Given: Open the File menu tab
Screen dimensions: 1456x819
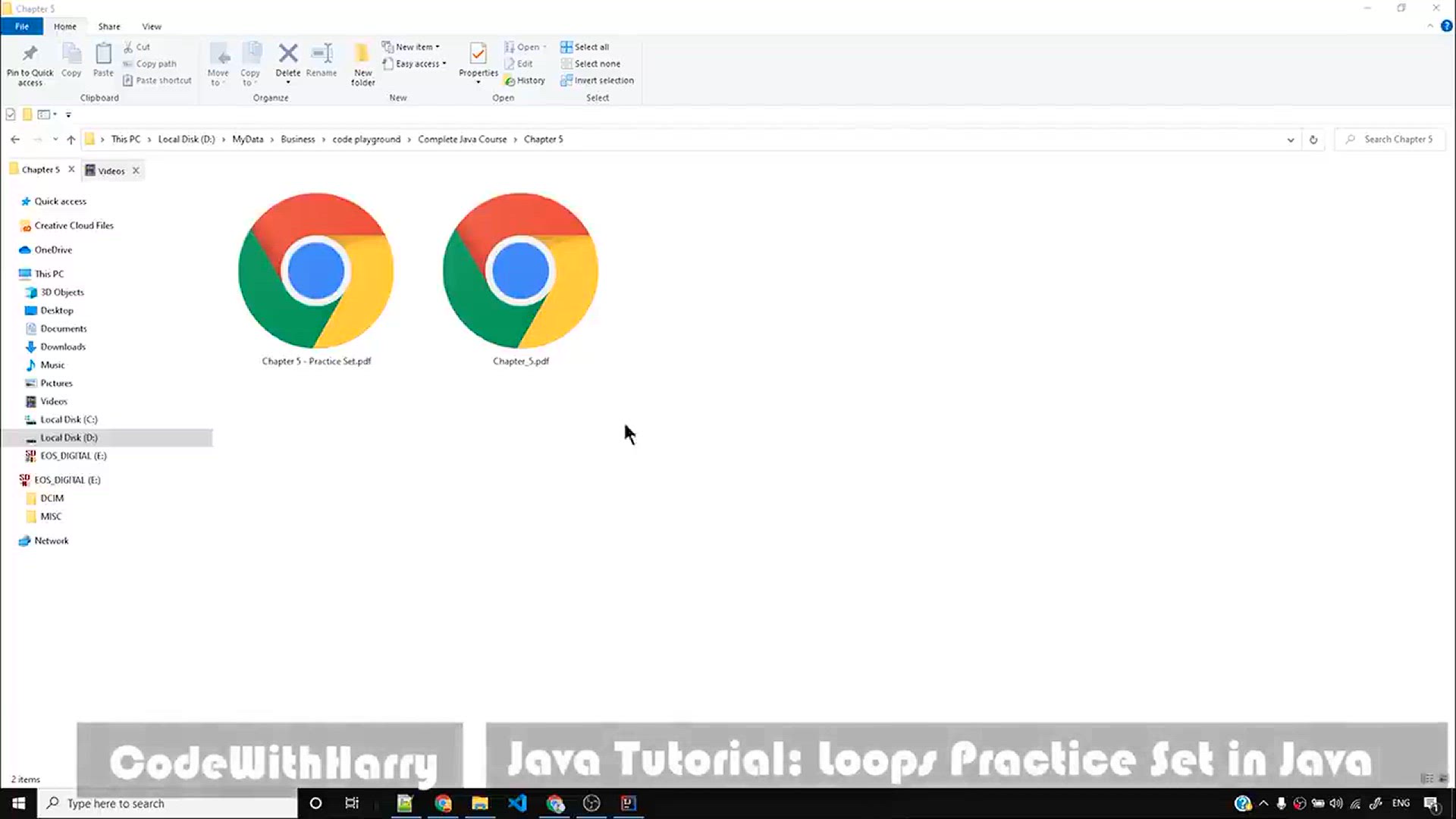Looking at the screenshot, I should click(x=22, y=27).
